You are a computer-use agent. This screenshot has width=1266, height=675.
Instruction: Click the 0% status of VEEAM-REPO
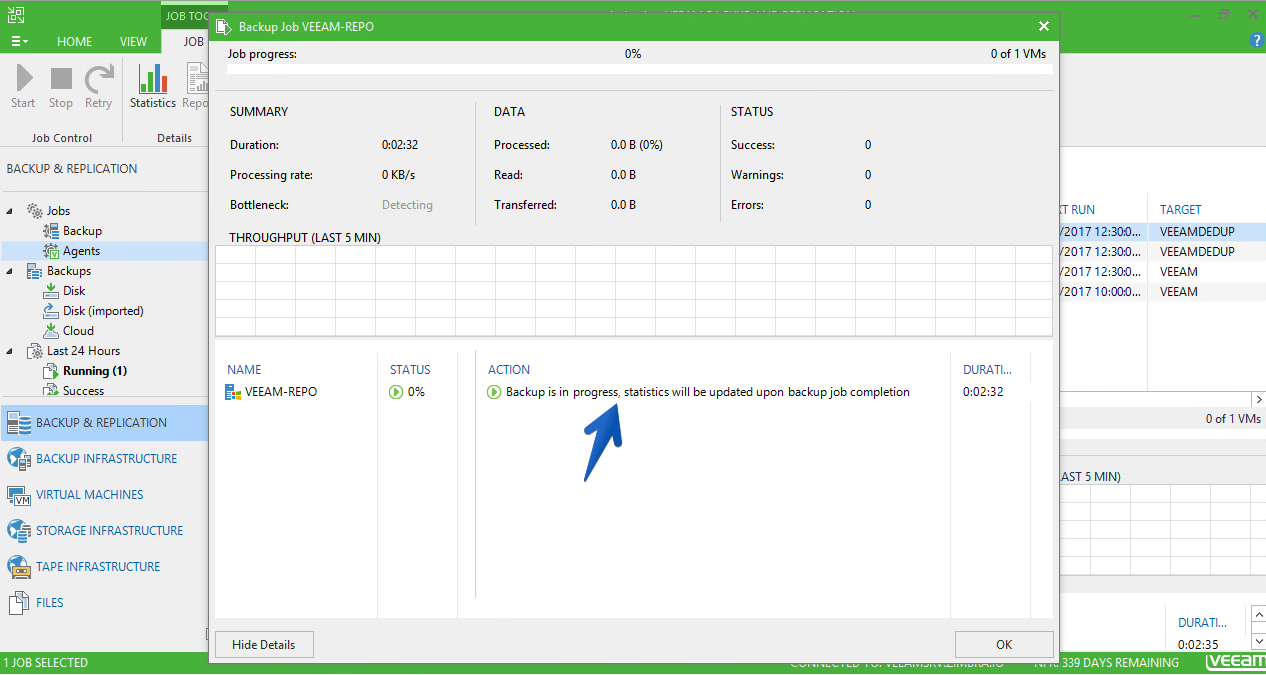[416, 392]
